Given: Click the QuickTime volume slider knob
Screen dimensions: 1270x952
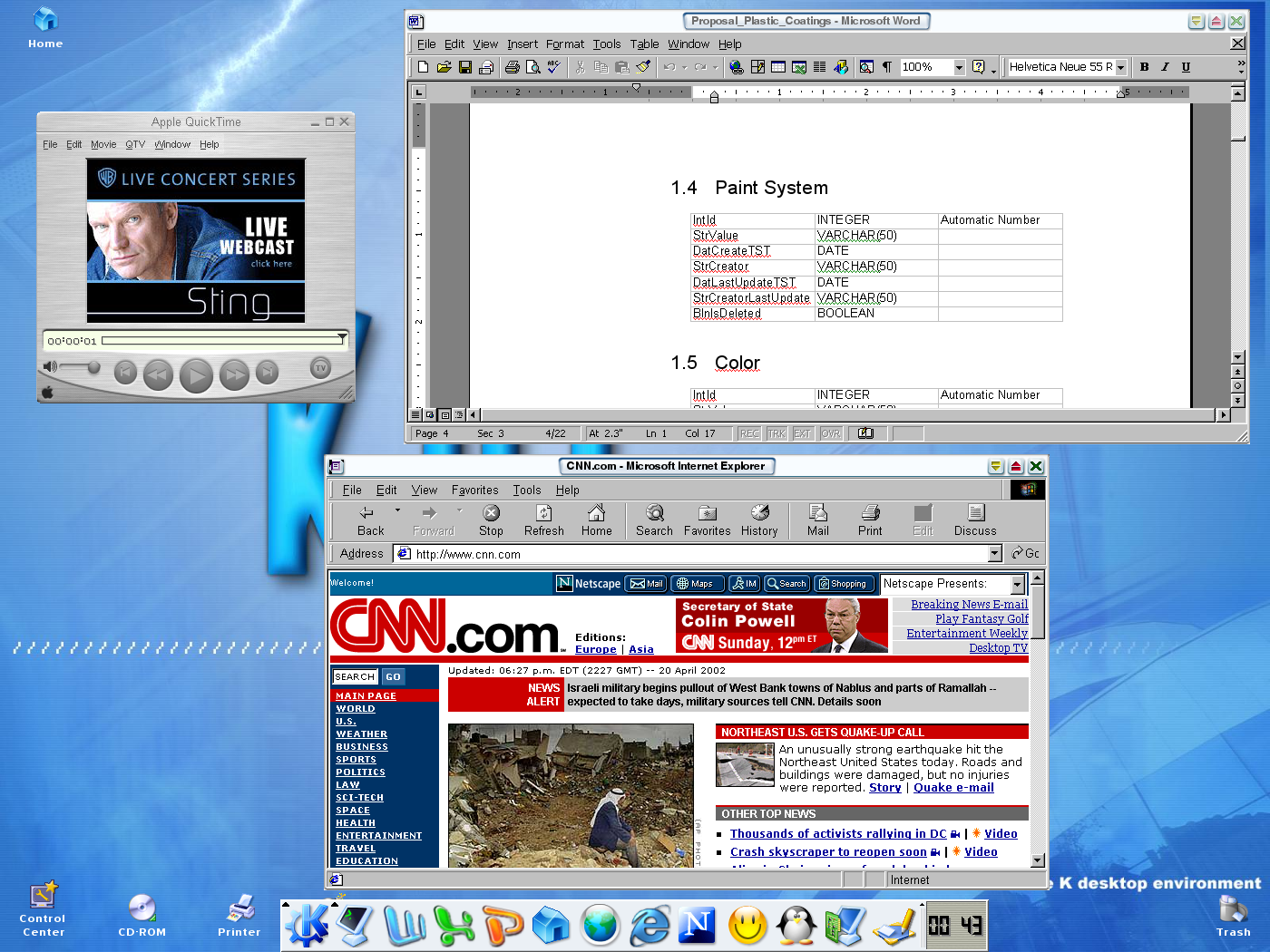Looking at the screenshot, I should (x=93, y=366).
